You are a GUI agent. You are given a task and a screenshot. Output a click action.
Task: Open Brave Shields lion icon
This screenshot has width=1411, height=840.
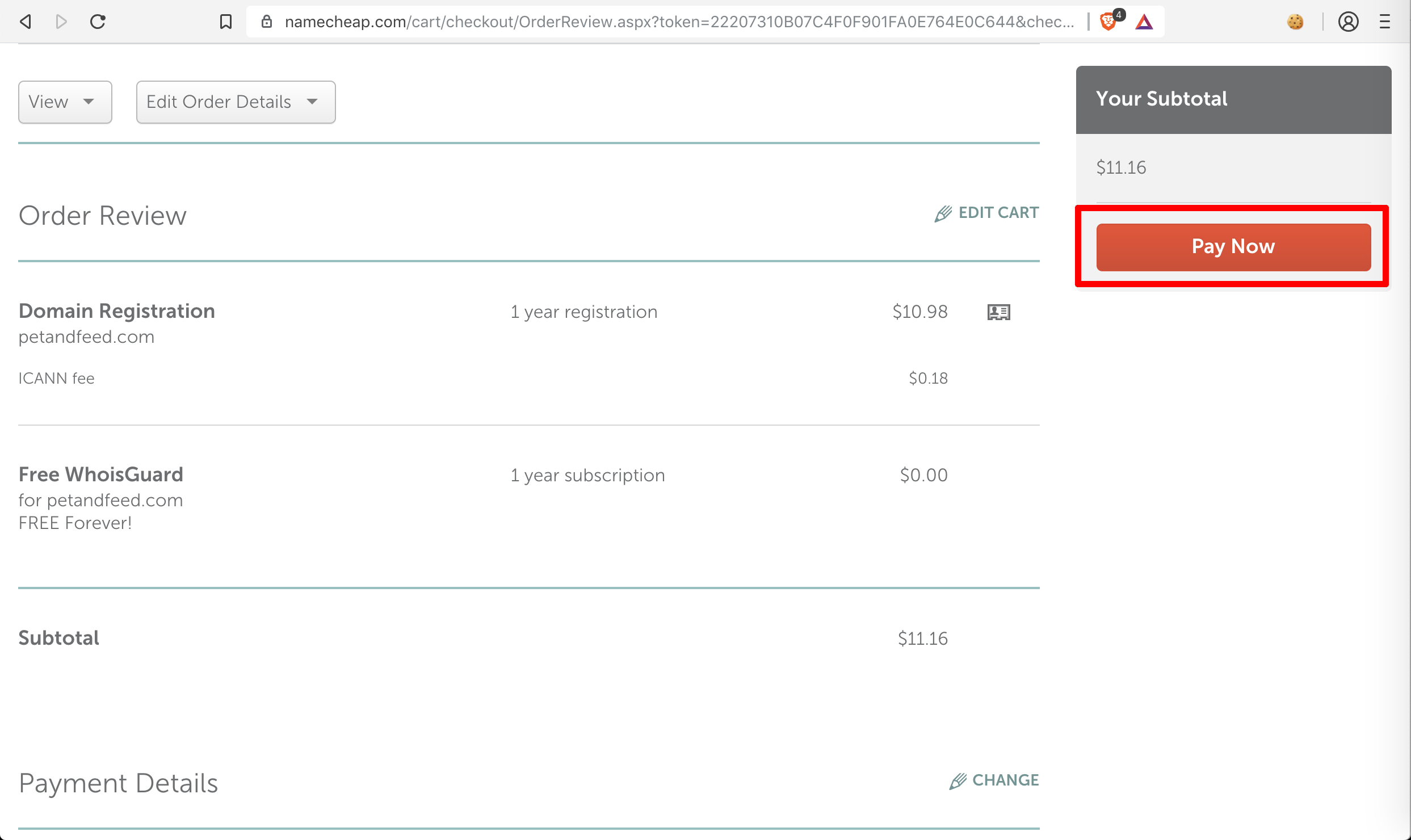(x=1108, y=22)
